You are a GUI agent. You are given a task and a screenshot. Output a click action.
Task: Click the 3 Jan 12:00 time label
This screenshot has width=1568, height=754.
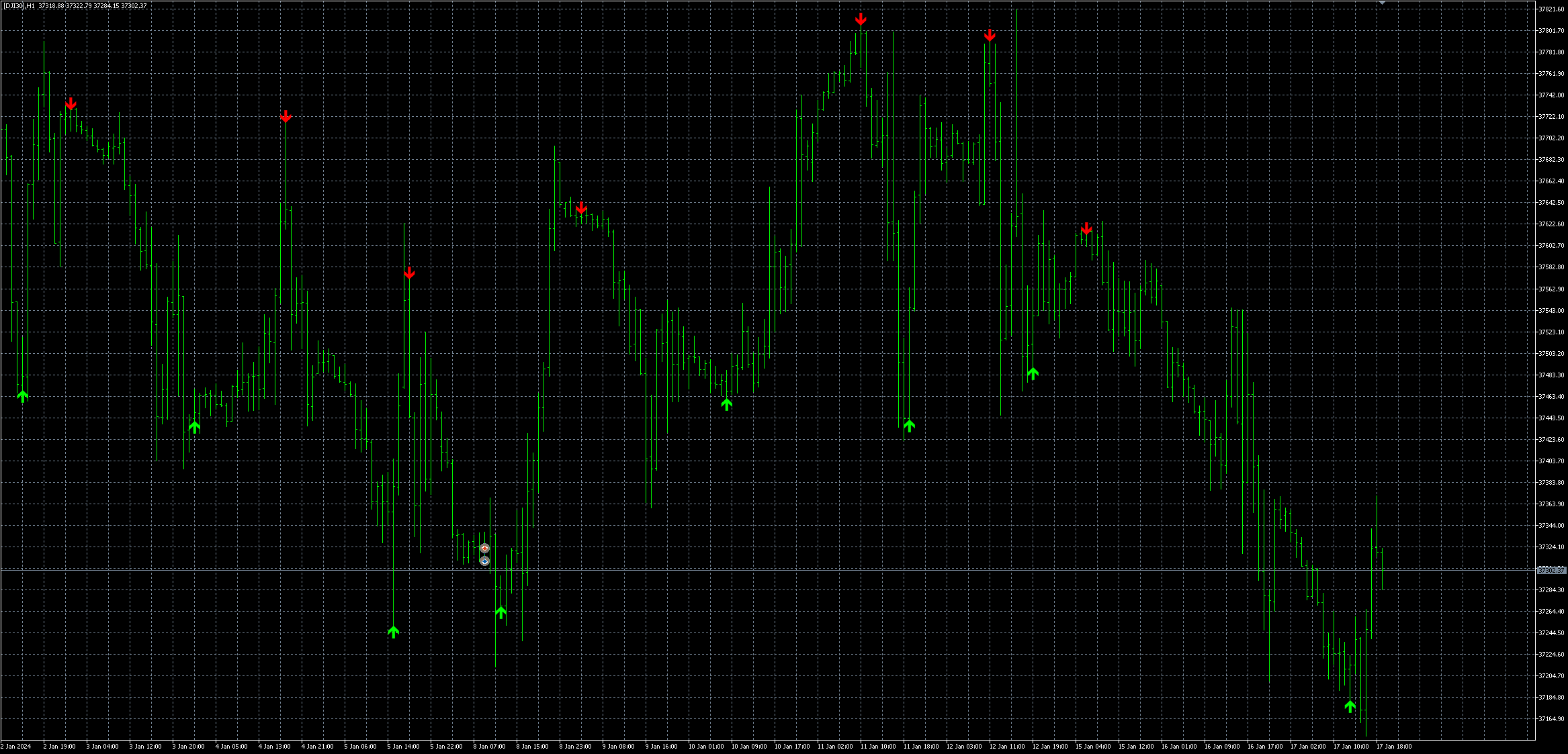click(x=146, y=747)
